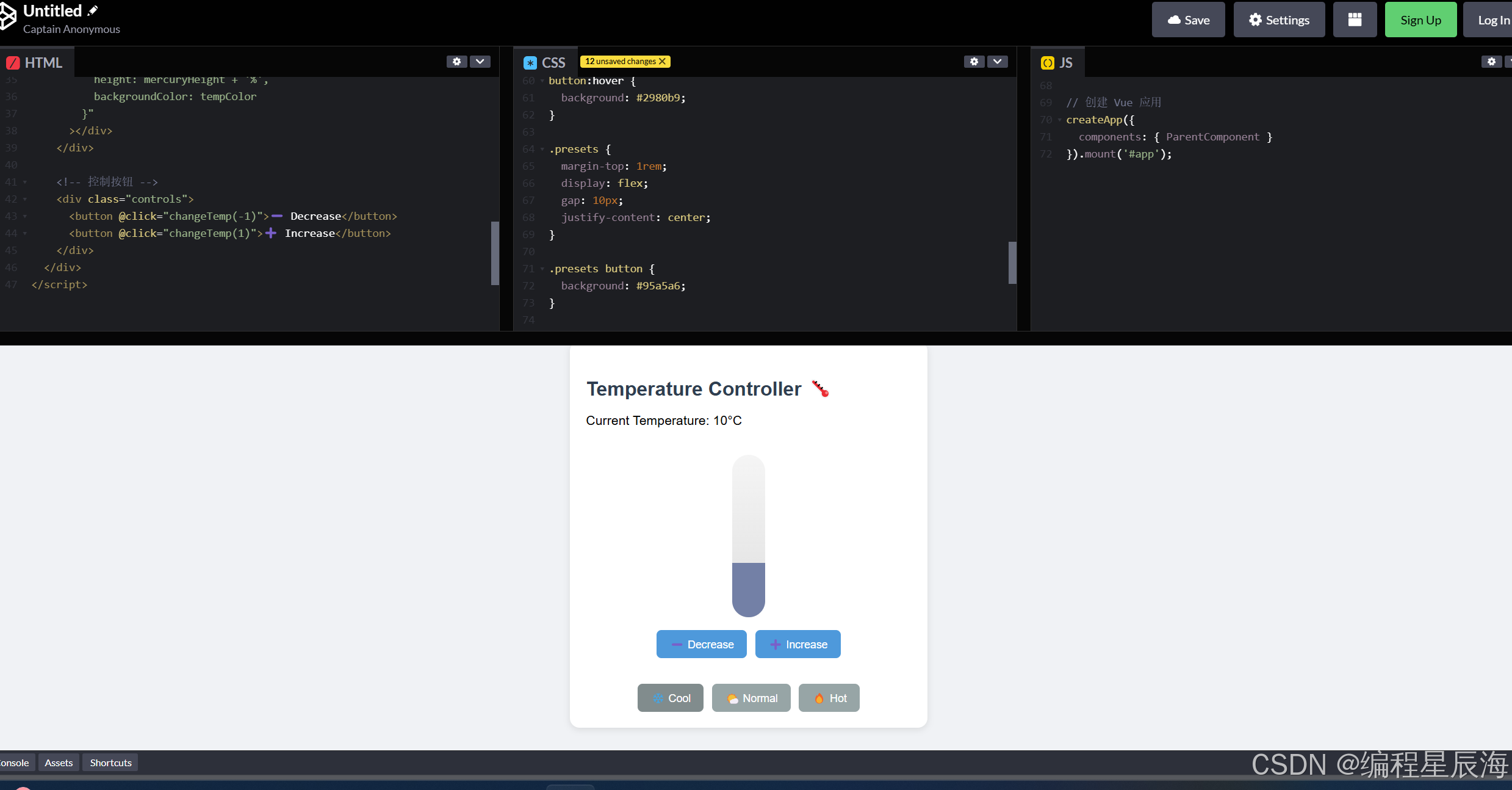
Task: Open HTML editor gear settings
Action: [x=456, y=62]
